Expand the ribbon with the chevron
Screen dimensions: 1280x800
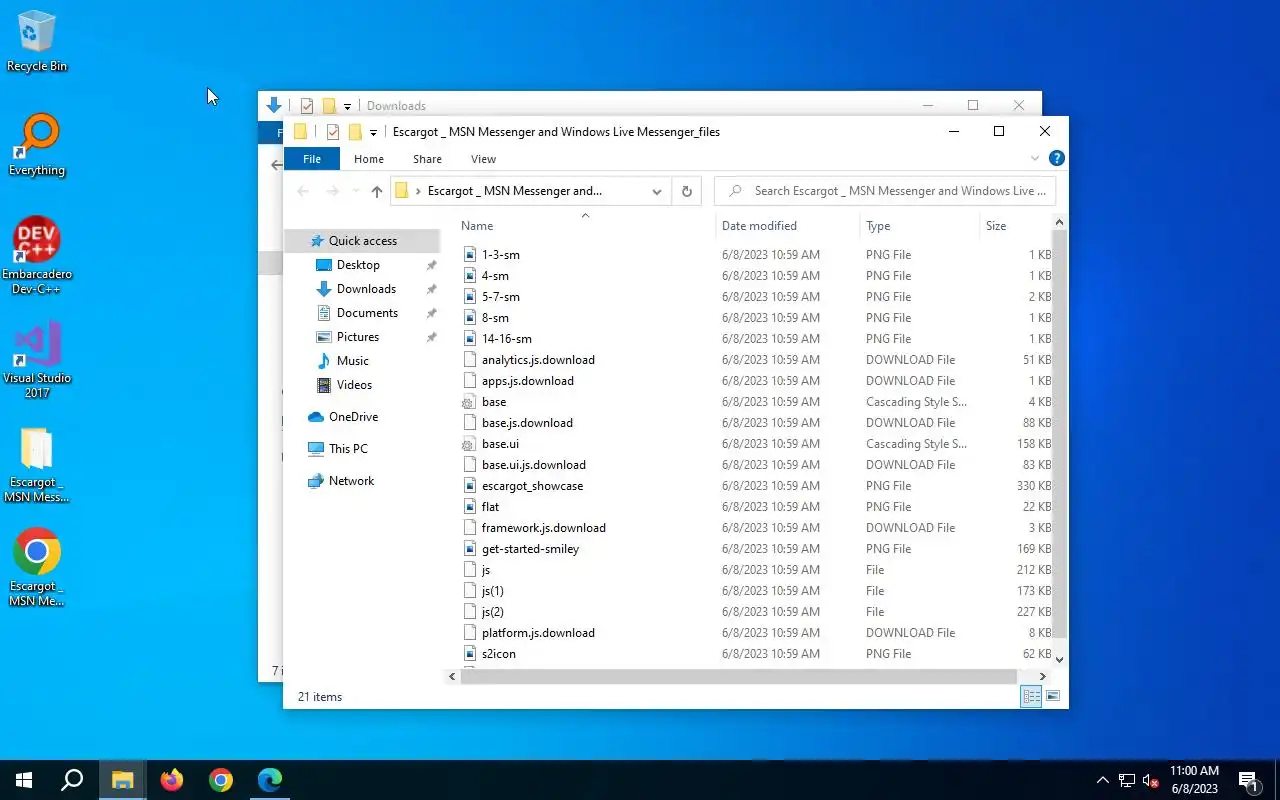pos(1035,158)
